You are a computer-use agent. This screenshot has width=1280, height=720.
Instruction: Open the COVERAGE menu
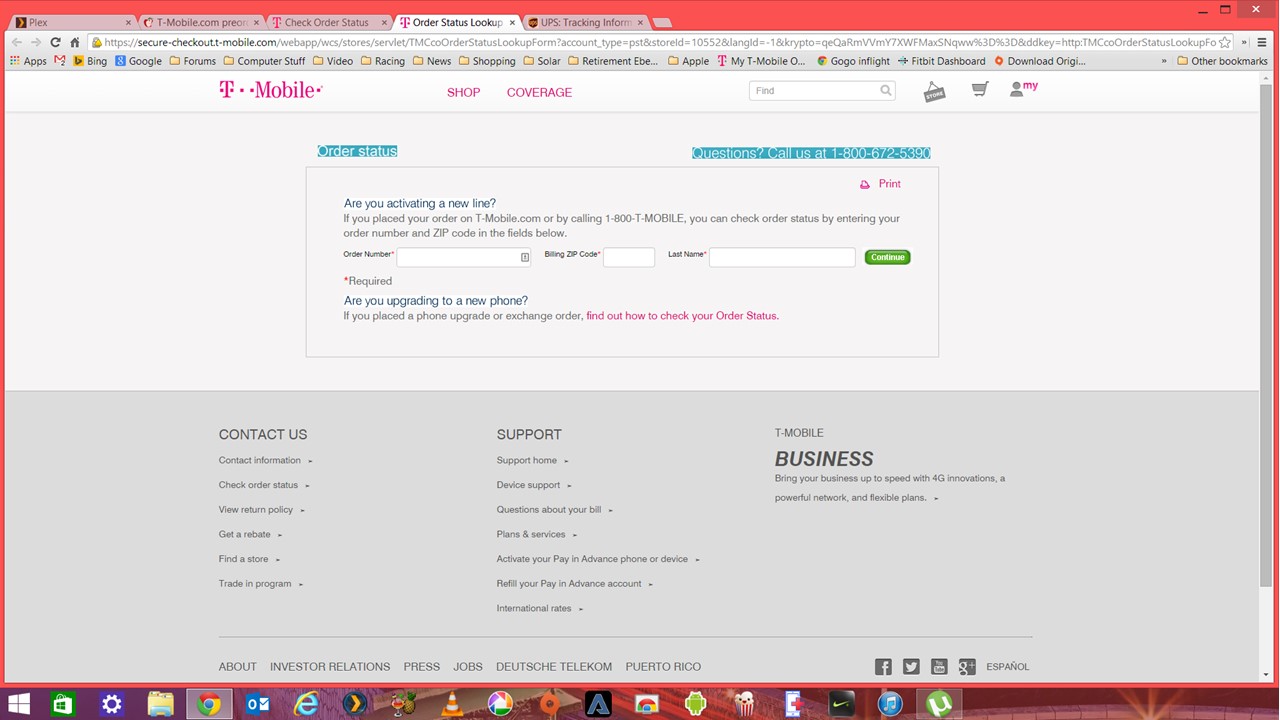coord(539,92)
